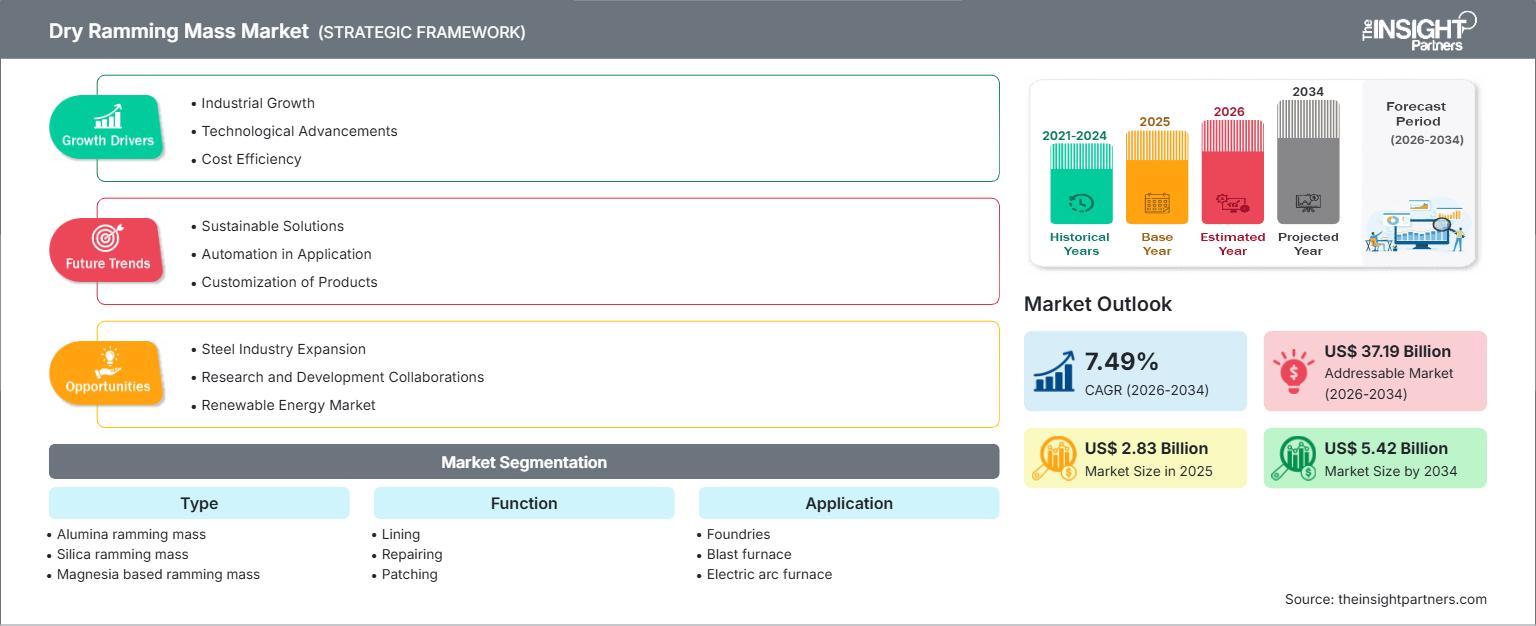Select the Function segmentation header
Screen dimensions: 1536x626
click(x=524, y=503)
